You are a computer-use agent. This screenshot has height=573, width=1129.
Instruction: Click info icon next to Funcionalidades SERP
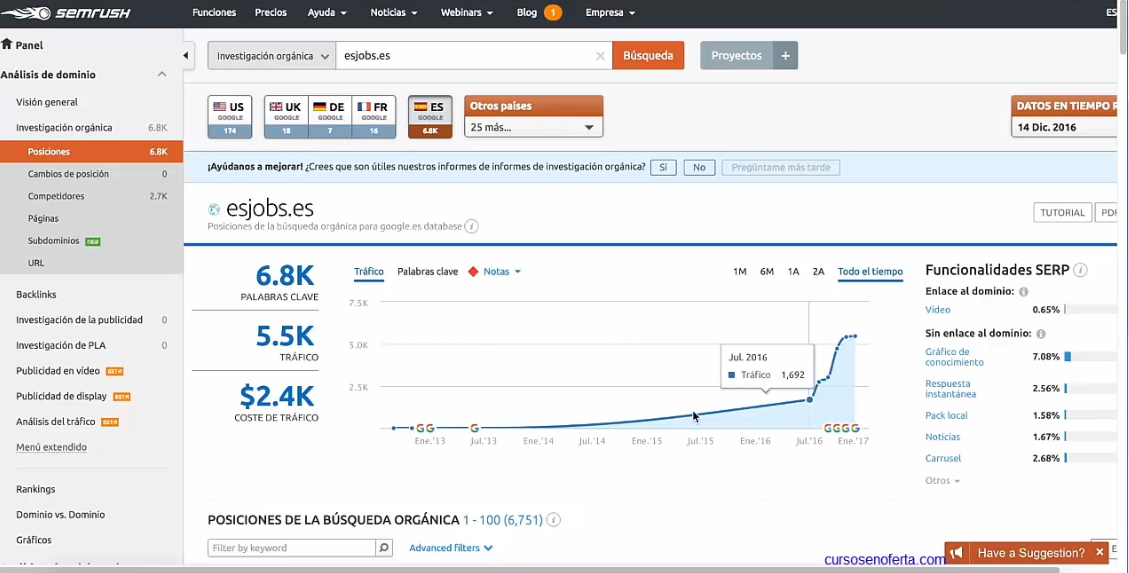click(x=1080, y=270)
